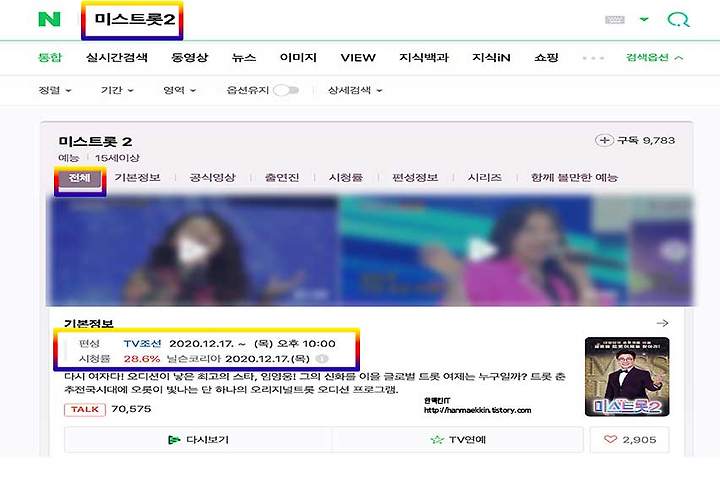
Task: Open the on-screen keyboard icon
Action: coord(614,20)
